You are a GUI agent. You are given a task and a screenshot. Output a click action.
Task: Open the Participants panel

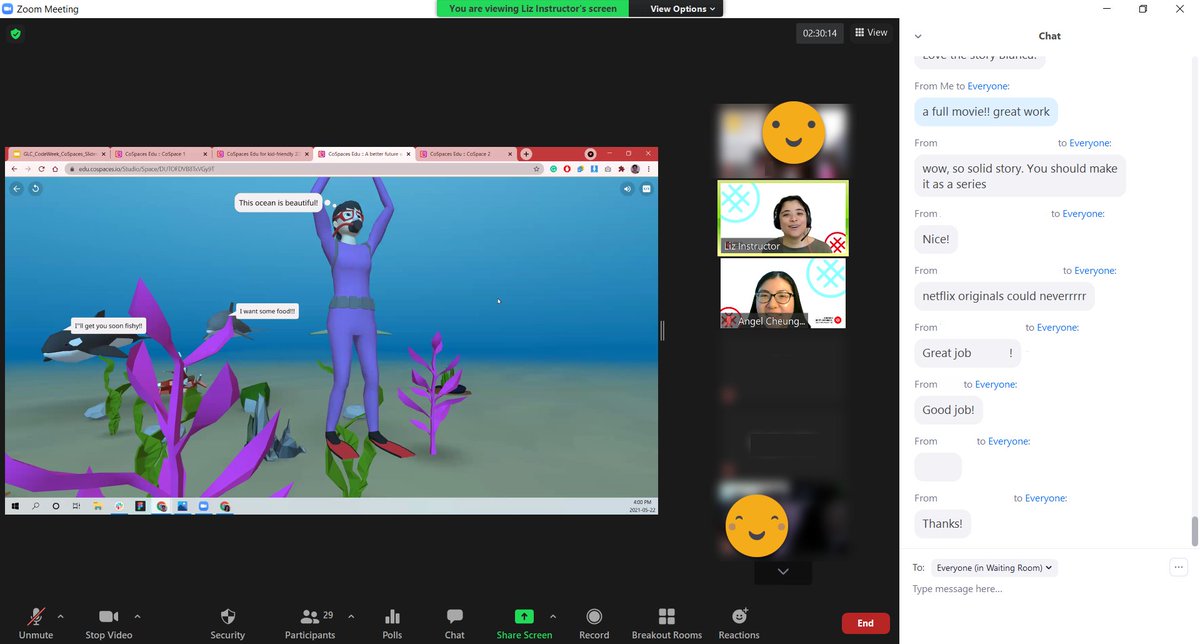pos(310,622)
